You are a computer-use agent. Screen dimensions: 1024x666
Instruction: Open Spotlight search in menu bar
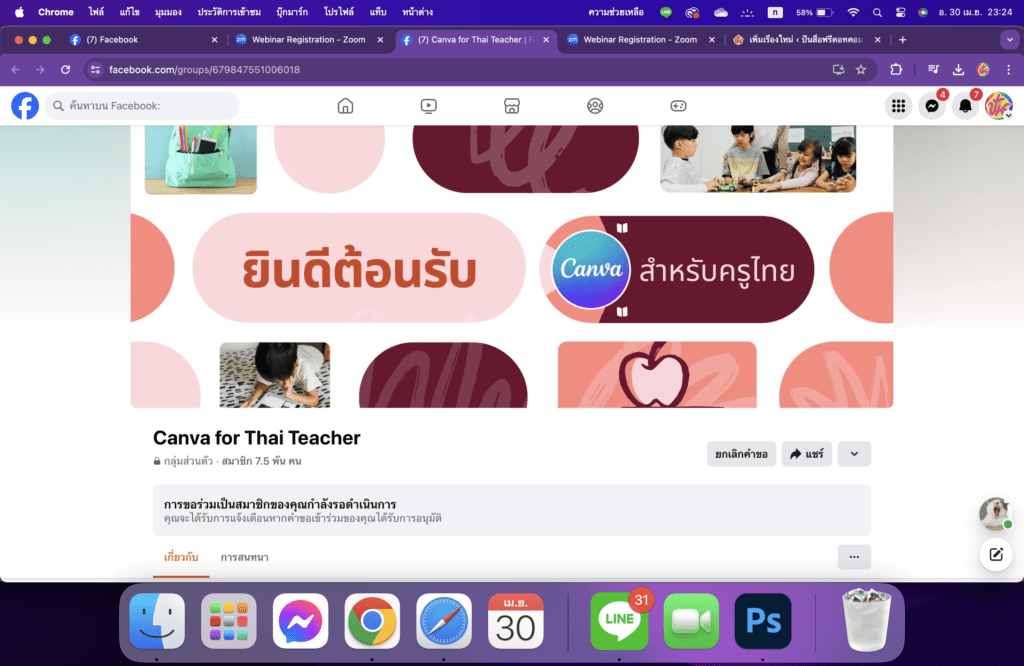click(877, 12)
